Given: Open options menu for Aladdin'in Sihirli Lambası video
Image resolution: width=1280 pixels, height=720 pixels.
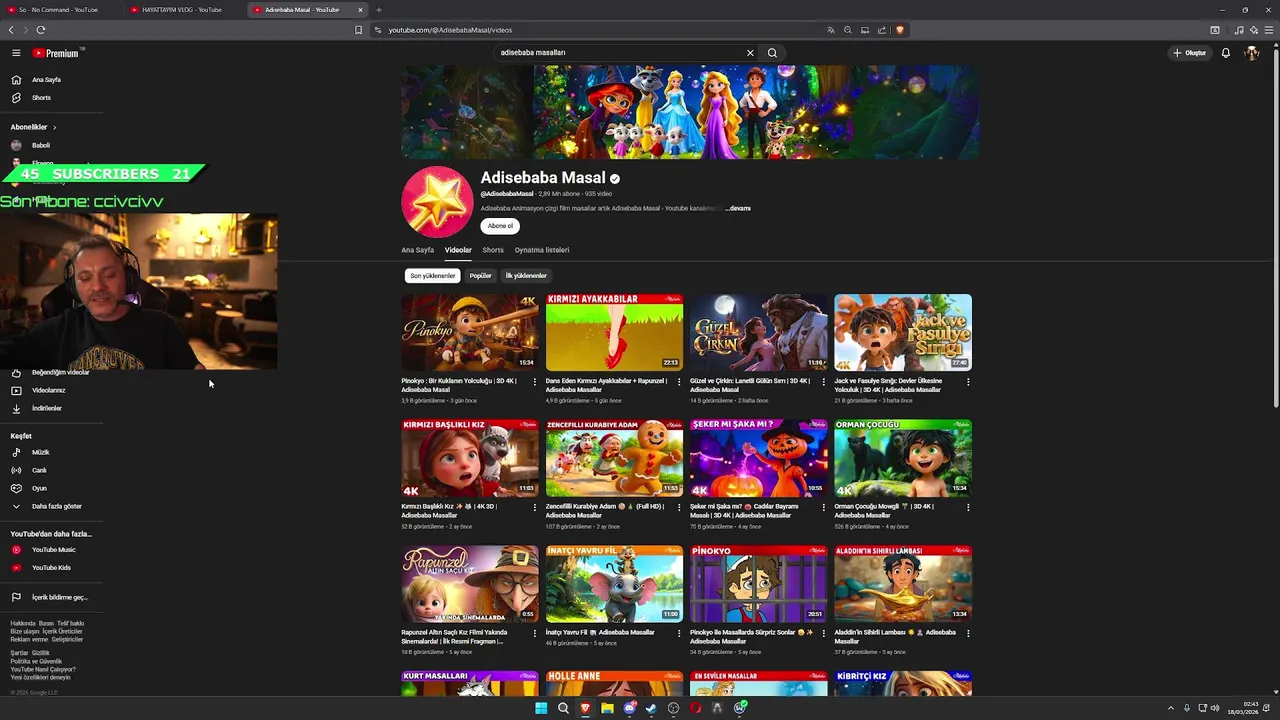Looking at the screenshot, I should tap(967, 633).
